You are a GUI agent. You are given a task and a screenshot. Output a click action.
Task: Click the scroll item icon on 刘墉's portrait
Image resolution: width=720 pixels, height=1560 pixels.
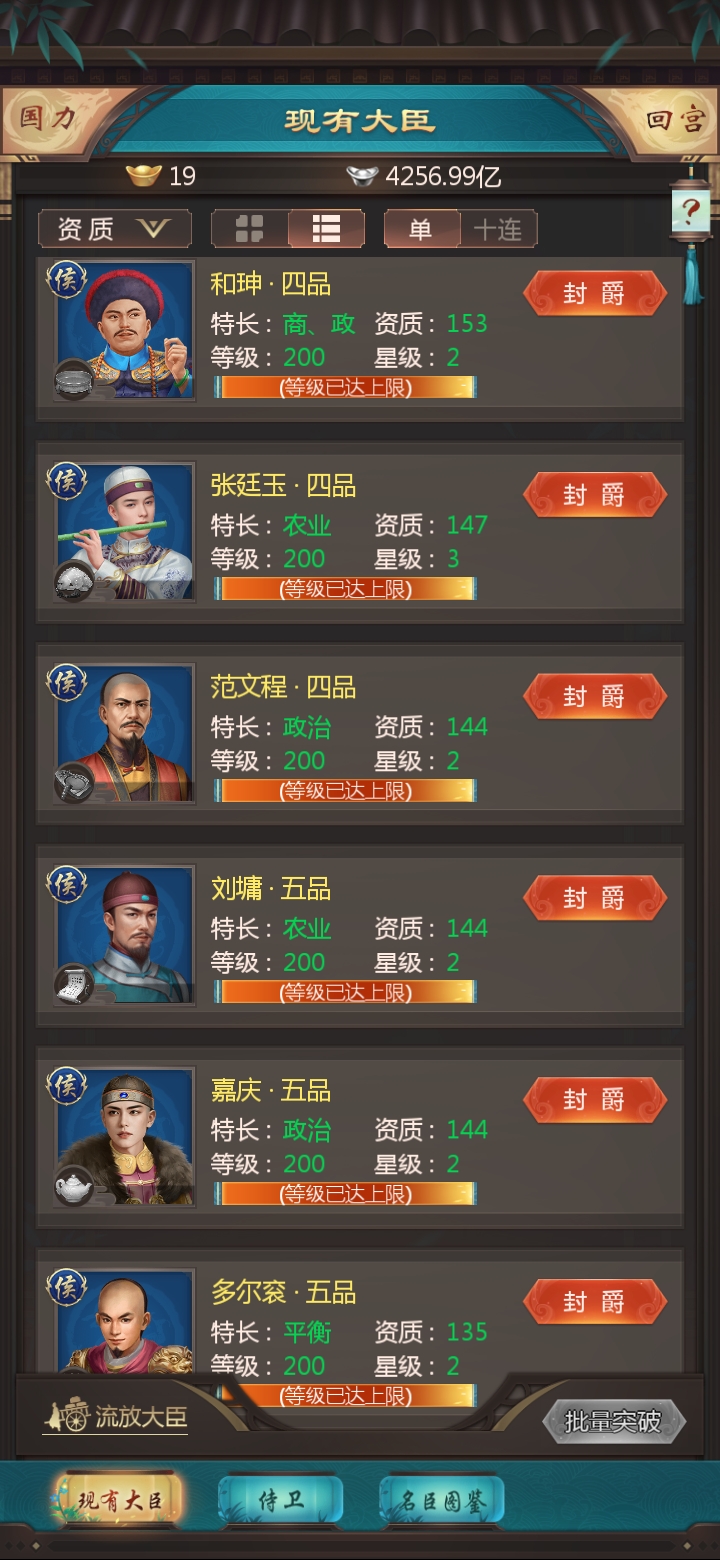(x=73, y=984)
